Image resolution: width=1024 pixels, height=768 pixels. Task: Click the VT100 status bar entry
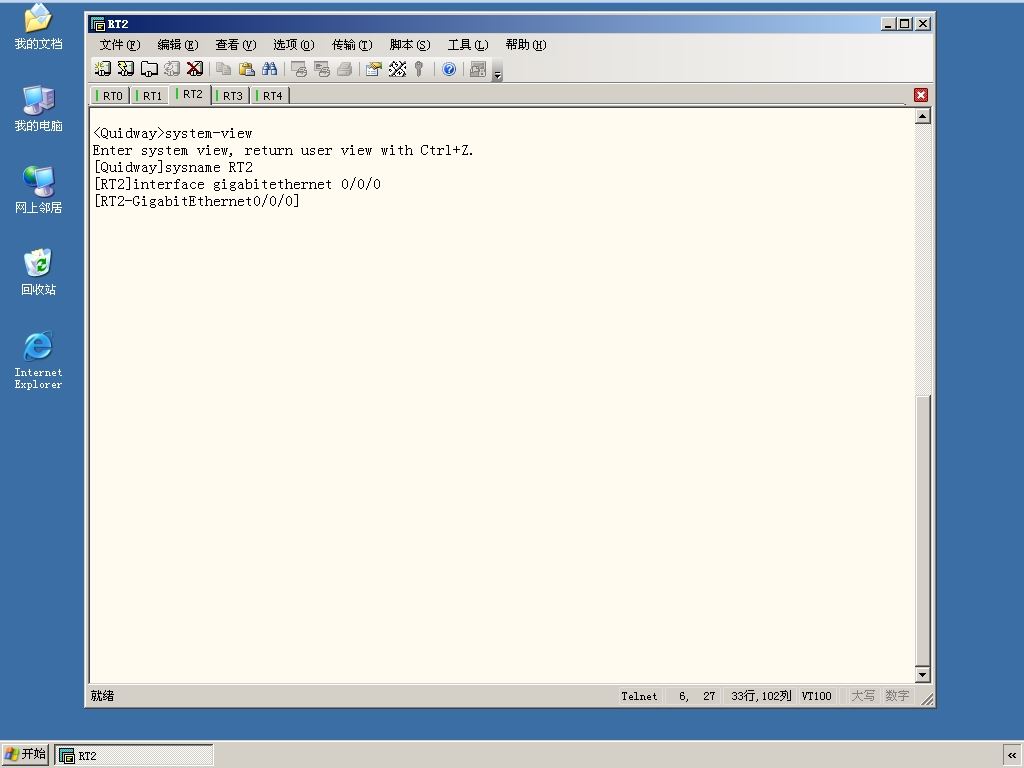point(816,696)
